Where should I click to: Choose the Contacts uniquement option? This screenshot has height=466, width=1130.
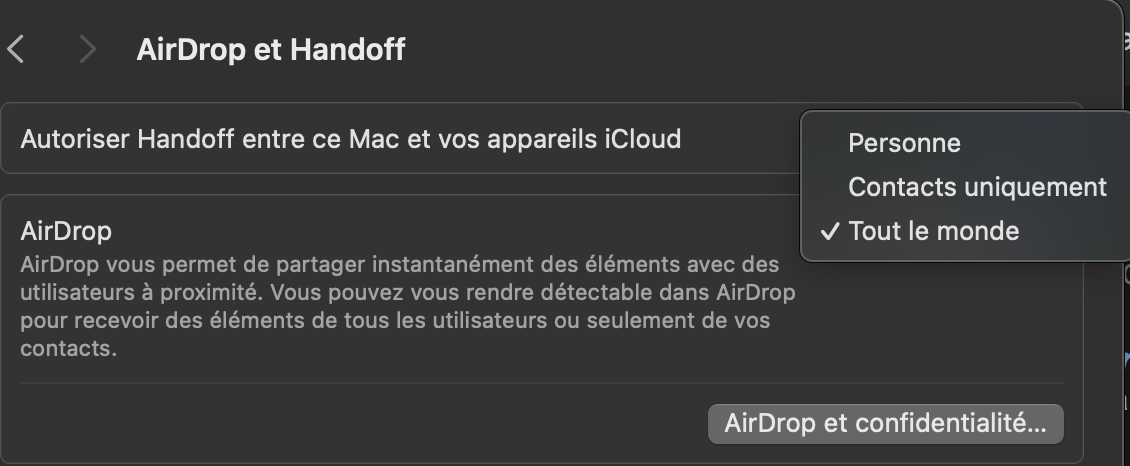tap(977, 187)
